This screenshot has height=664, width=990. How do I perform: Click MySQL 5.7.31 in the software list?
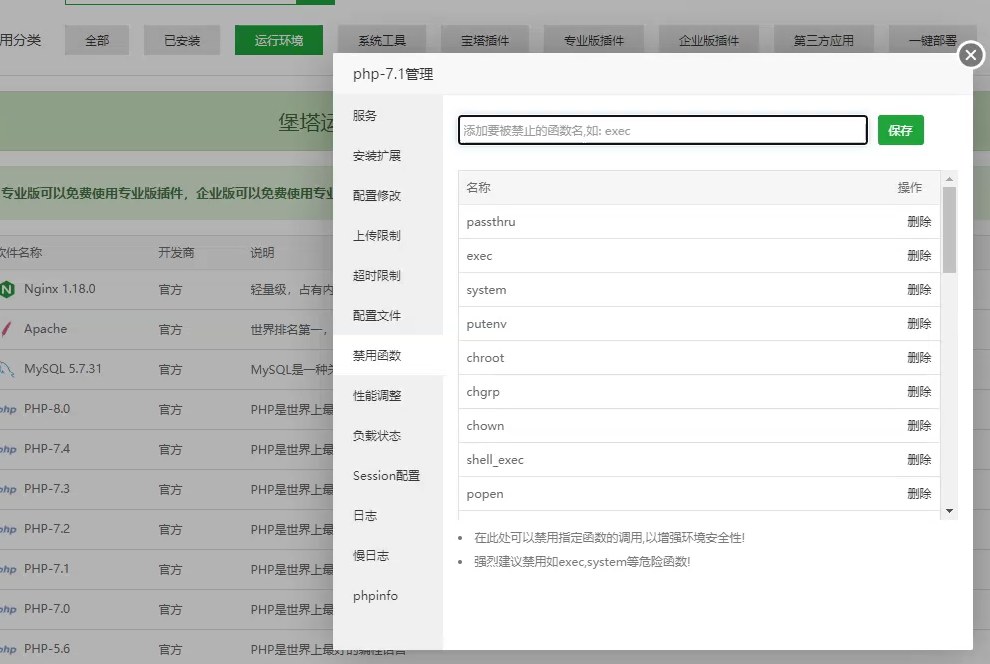coord(63,369)
